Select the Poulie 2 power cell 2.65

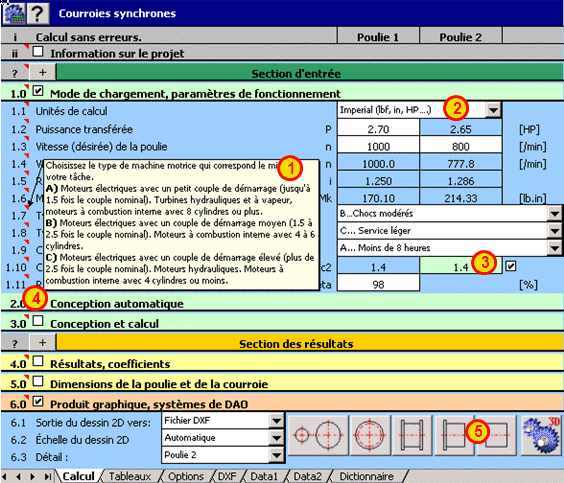point(460,129)
